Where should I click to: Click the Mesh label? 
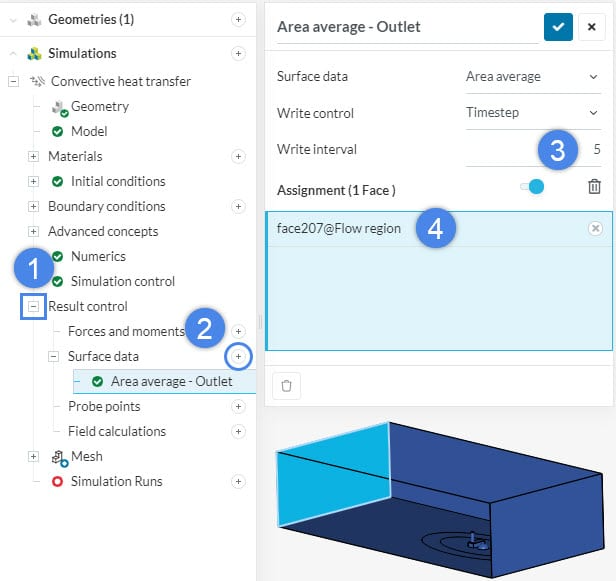[87, 456]
